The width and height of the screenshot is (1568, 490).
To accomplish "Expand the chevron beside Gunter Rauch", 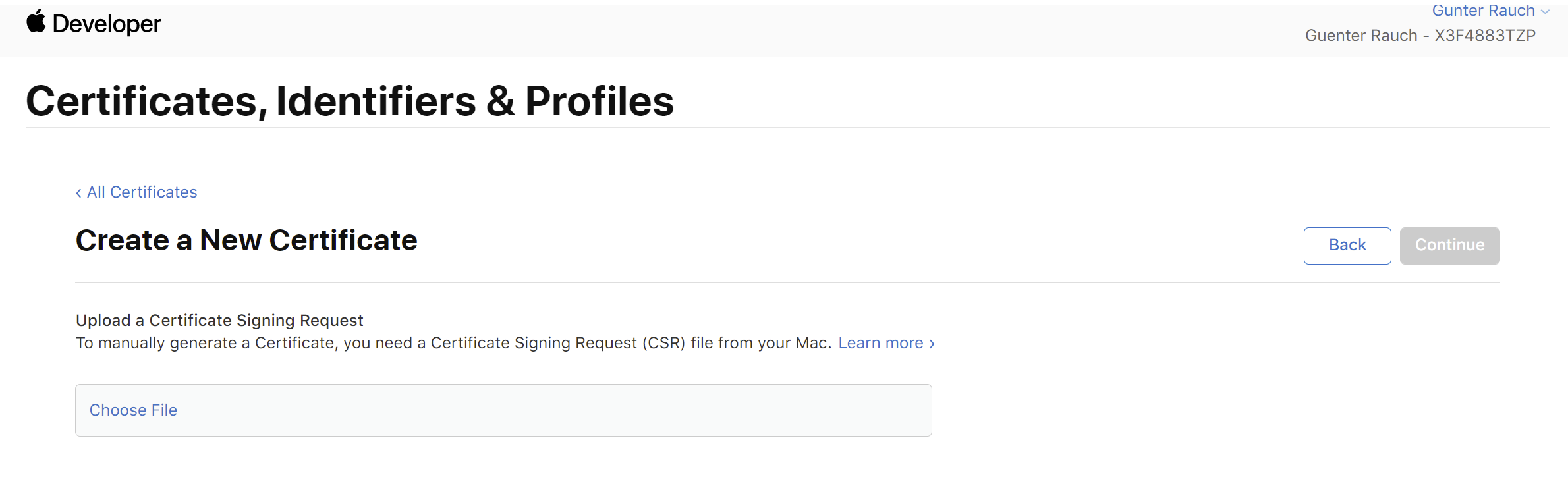I will [1545, 12].
